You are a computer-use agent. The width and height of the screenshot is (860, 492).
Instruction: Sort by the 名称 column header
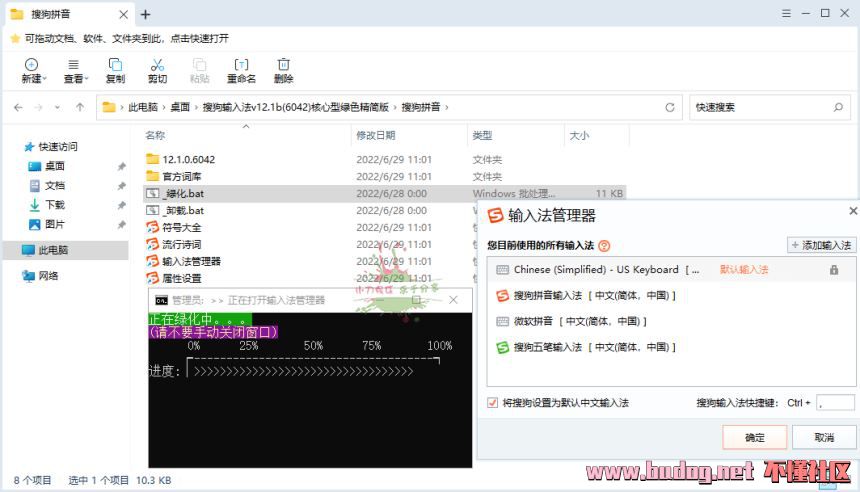pos(155,135)
